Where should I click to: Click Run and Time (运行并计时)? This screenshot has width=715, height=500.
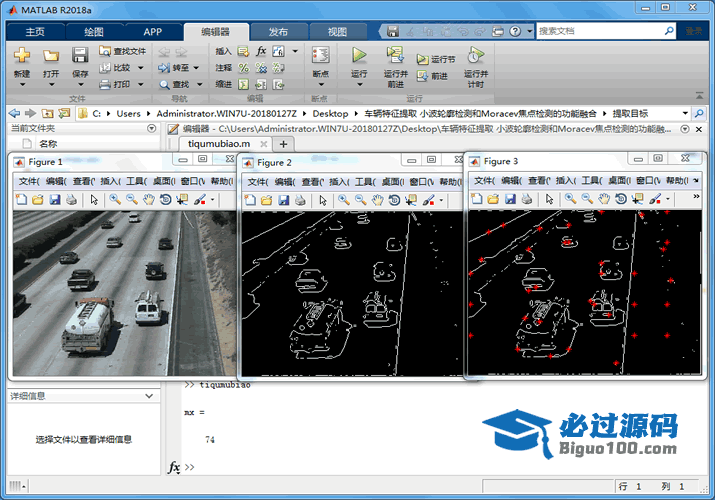[x=476, y=67]
